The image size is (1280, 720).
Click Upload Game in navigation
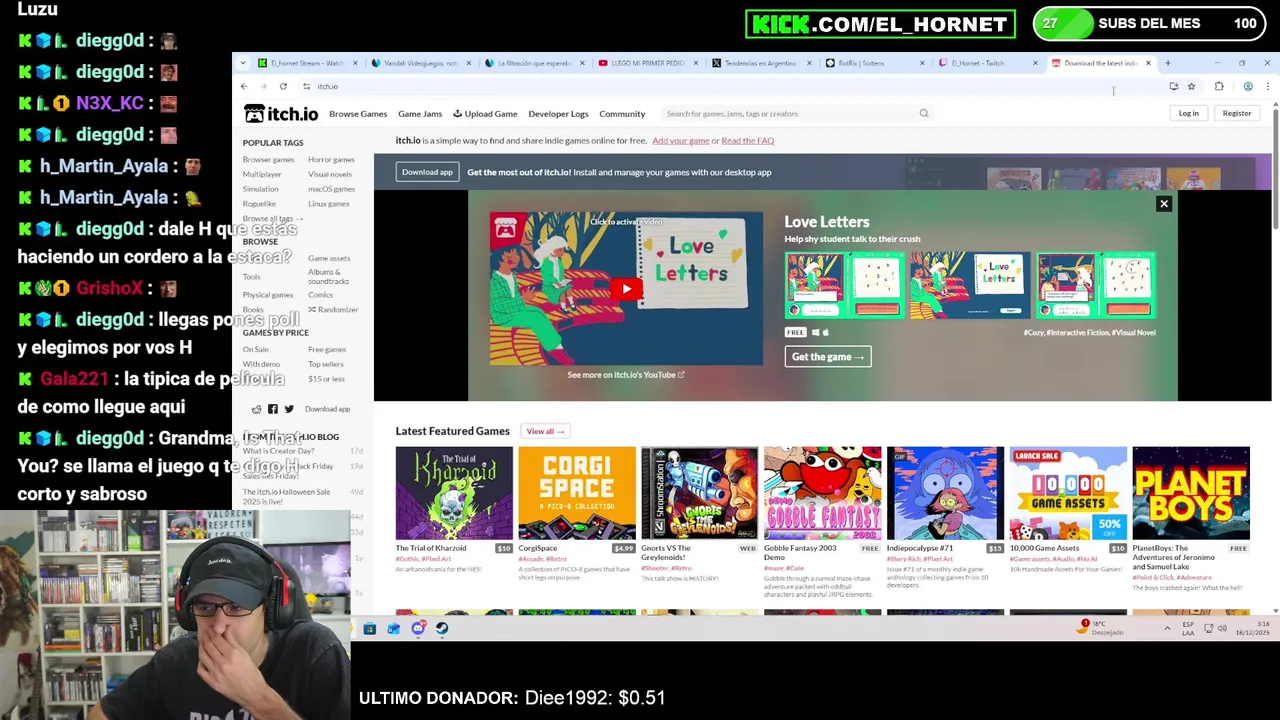tap(485, 114)
